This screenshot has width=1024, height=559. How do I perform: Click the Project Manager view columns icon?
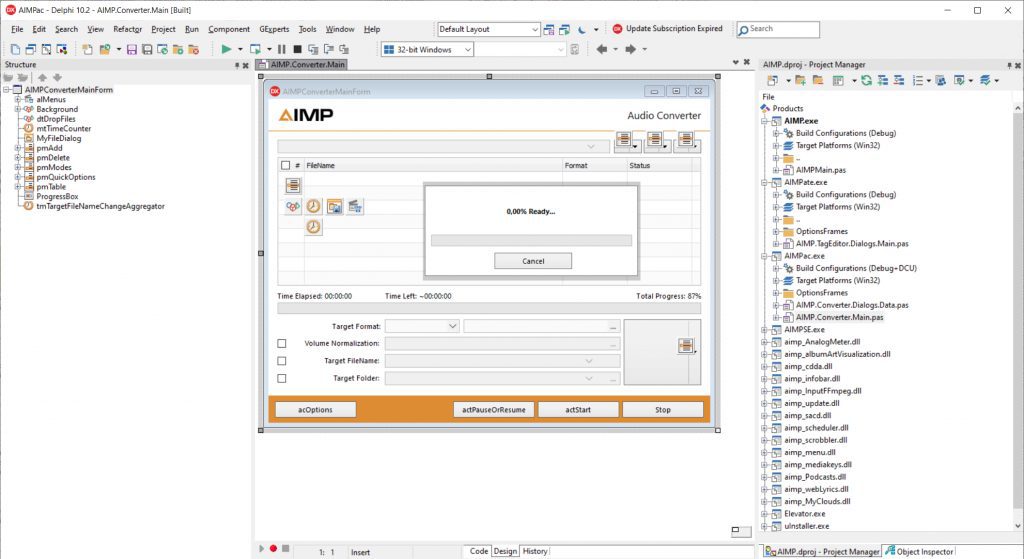pos(838,80)
